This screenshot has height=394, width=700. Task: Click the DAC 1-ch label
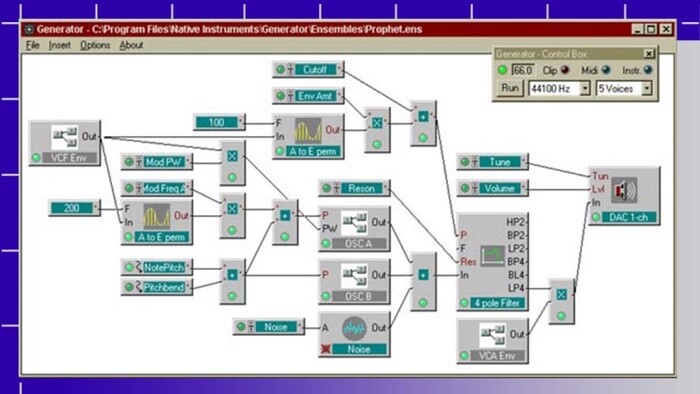point(629,217)
